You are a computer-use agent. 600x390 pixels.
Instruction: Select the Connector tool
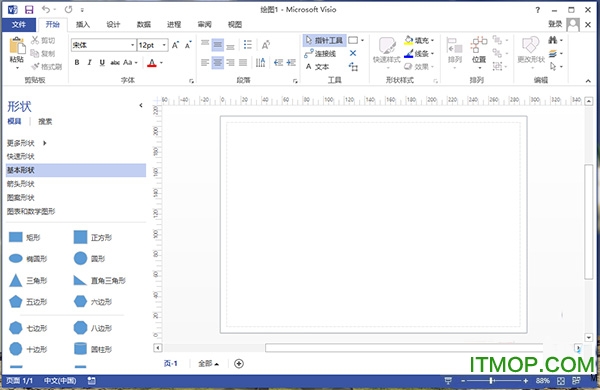(x=320, y=54)
